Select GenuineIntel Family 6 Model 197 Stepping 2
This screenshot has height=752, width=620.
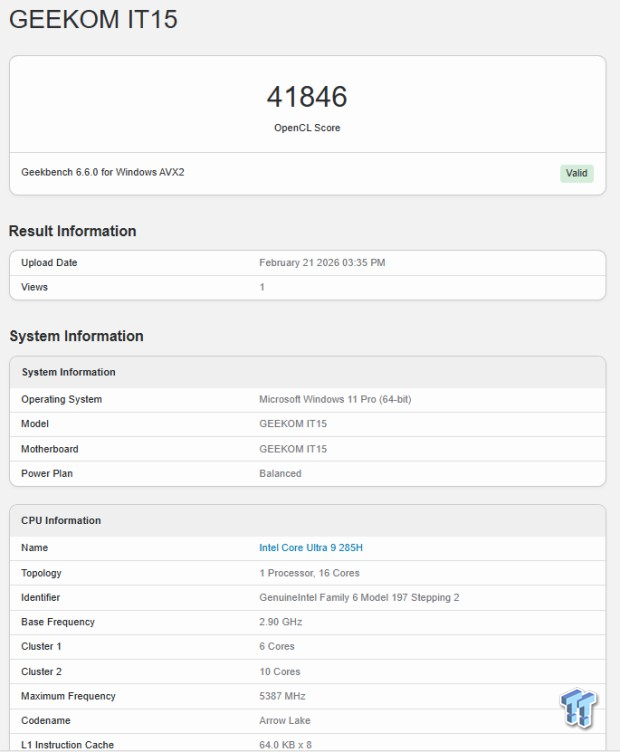(x=359, y=598)
